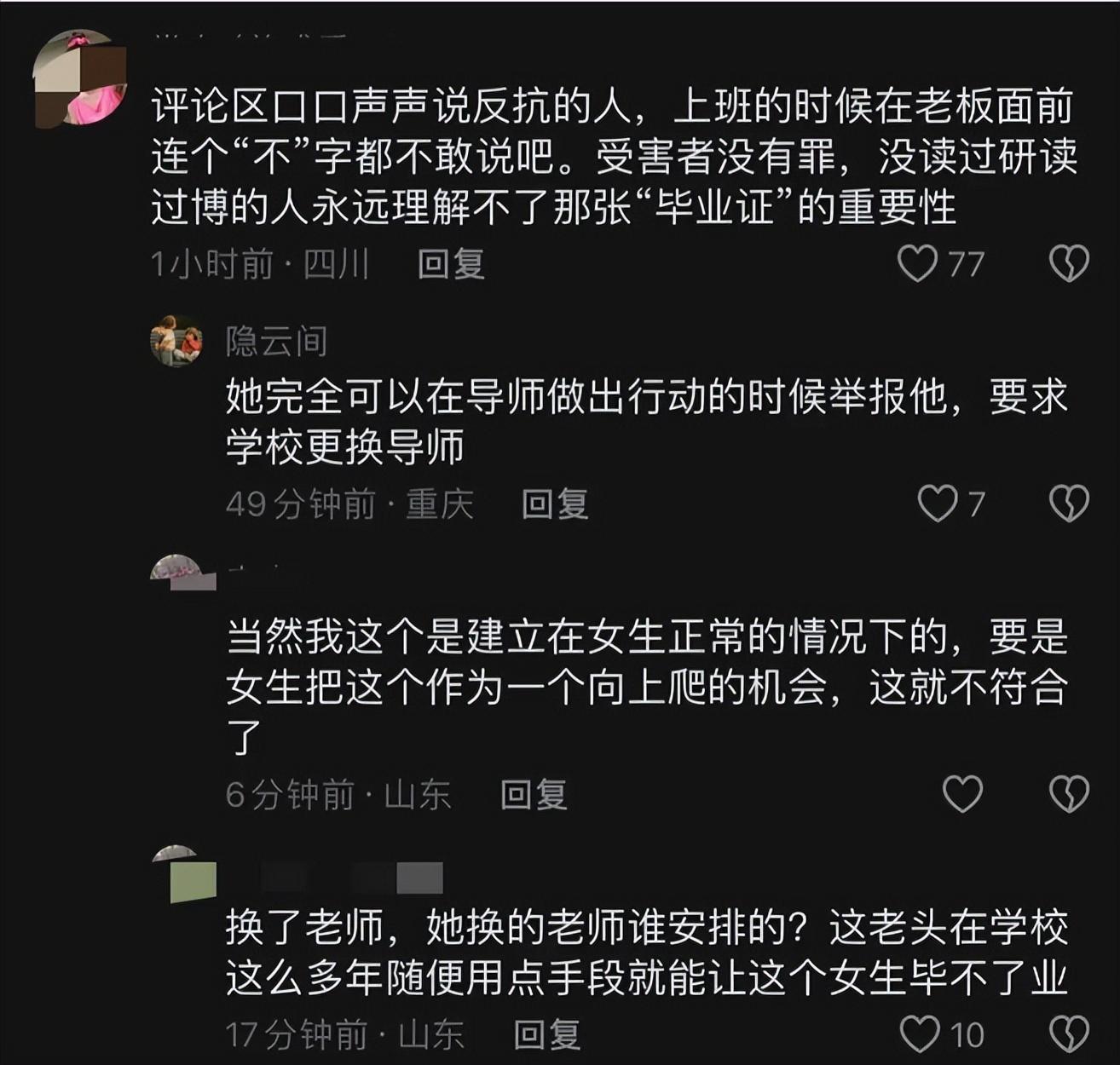The height and width of the screenshot is (1065, 1120).
Task: Open avatar of the 6-minutes-ago commenter
Action: click(182, 573)
